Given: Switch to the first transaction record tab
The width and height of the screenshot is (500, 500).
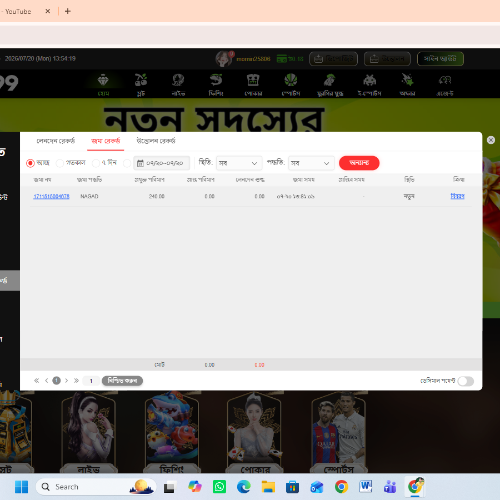Looking at the screenshot, I should [56, 141].
